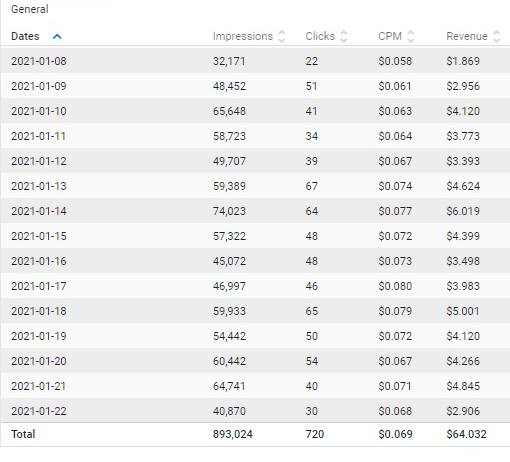
Task: Click the CPM value $0.080
Action: click(395, 286)
